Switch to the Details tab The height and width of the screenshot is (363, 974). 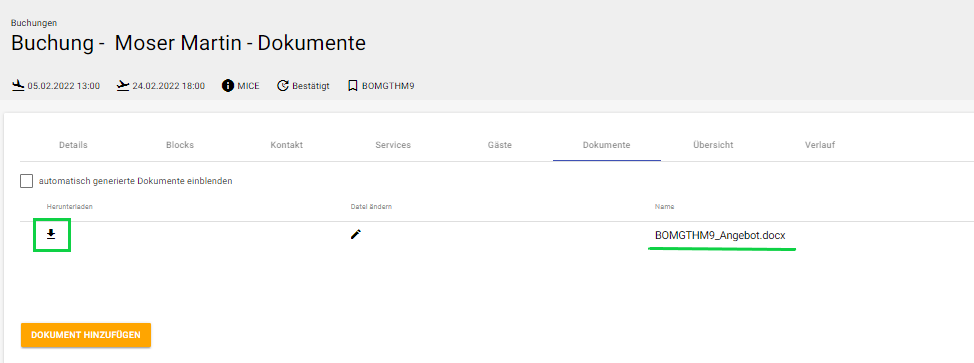coord(73,145)
